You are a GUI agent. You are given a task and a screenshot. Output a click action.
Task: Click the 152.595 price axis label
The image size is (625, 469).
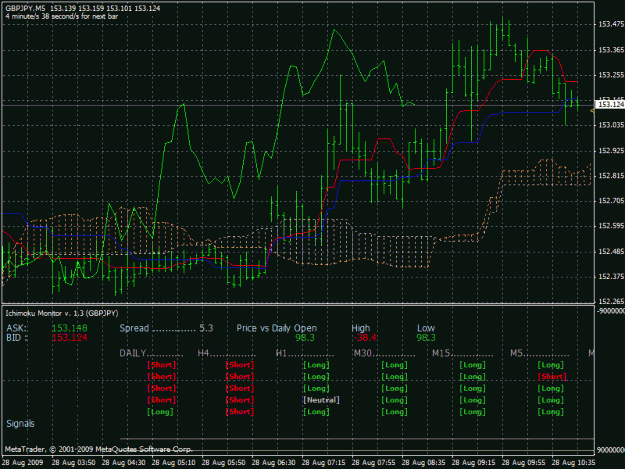611,226
